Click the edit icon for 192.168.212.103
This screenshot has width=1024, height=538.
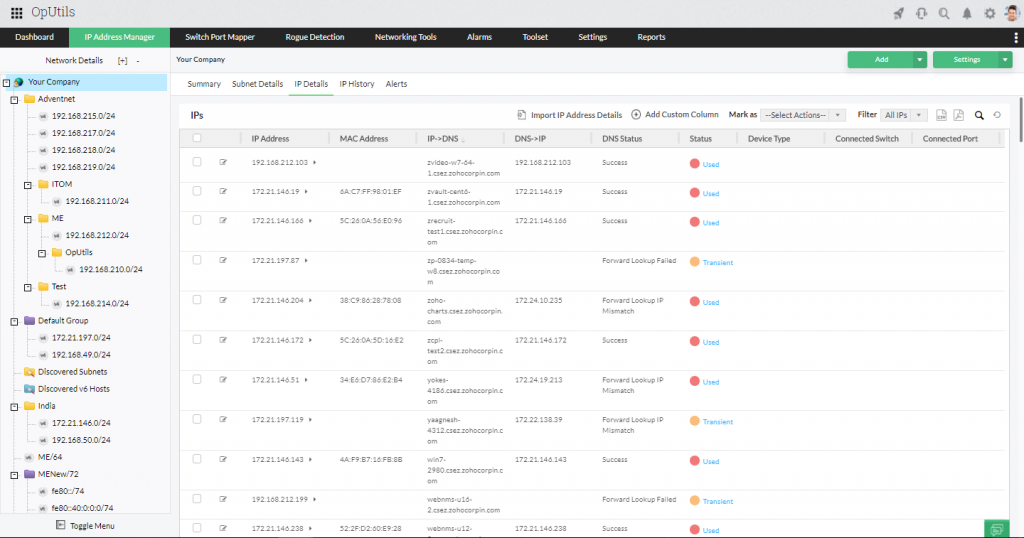pos(223,162)
